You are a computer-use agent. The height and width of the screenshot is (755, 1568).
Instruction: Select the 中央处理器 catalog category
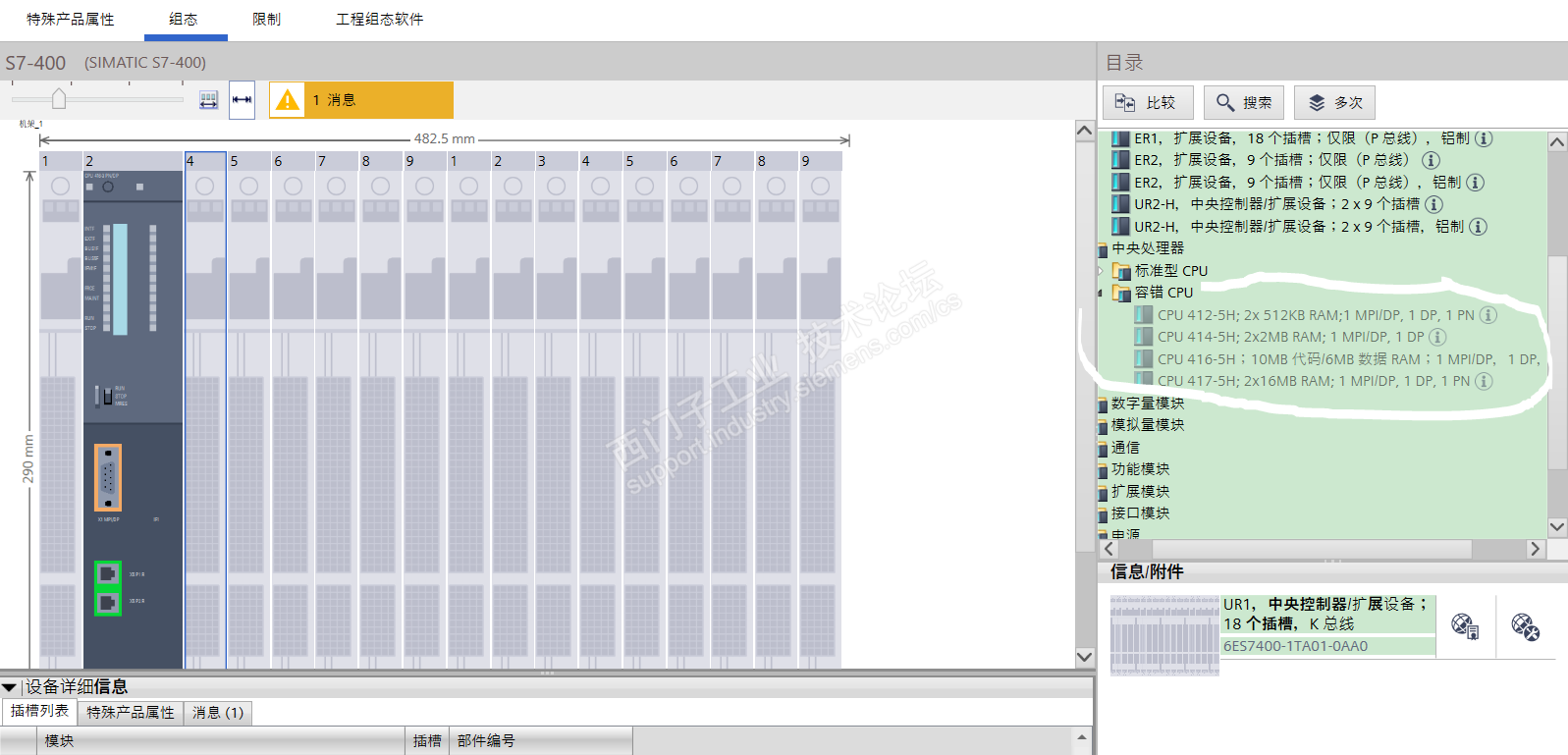click(1148, 248)
